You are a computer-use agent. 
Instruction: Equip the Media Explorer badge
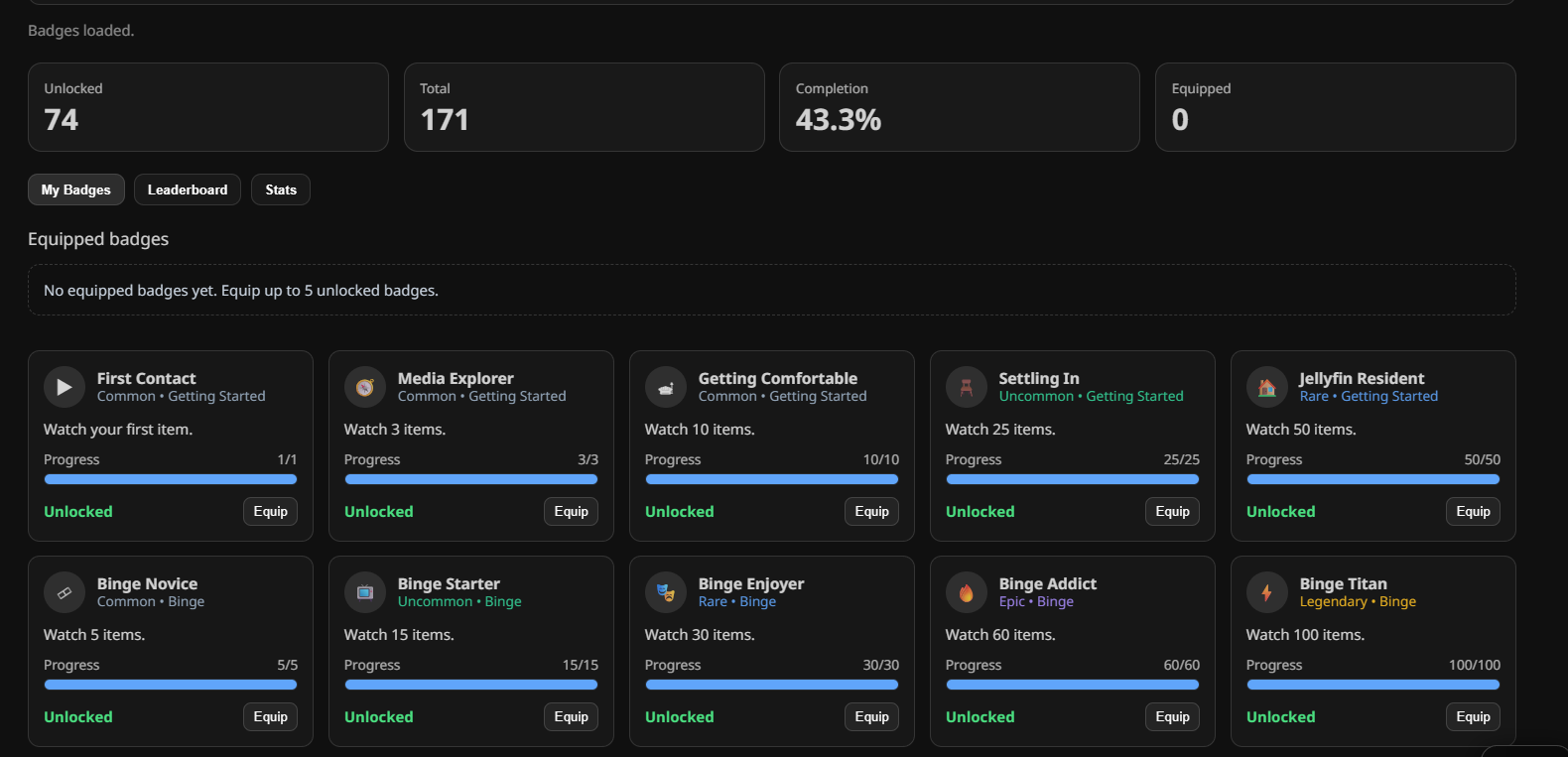pos(572,512)
